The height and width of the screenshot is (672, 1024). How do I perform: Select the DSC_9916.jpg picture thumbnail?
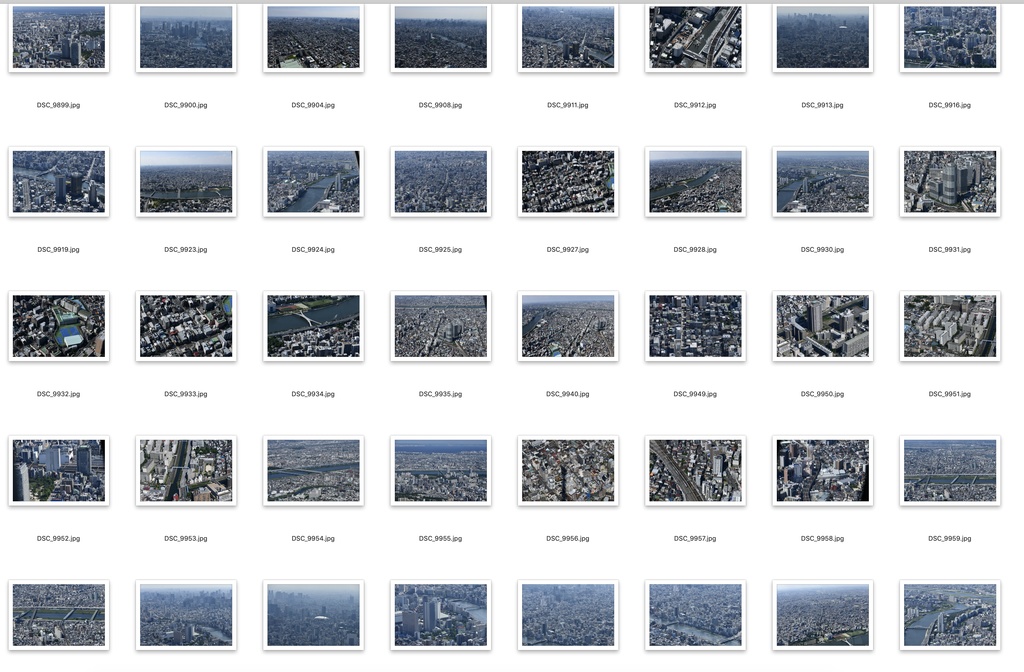[950, 37]
